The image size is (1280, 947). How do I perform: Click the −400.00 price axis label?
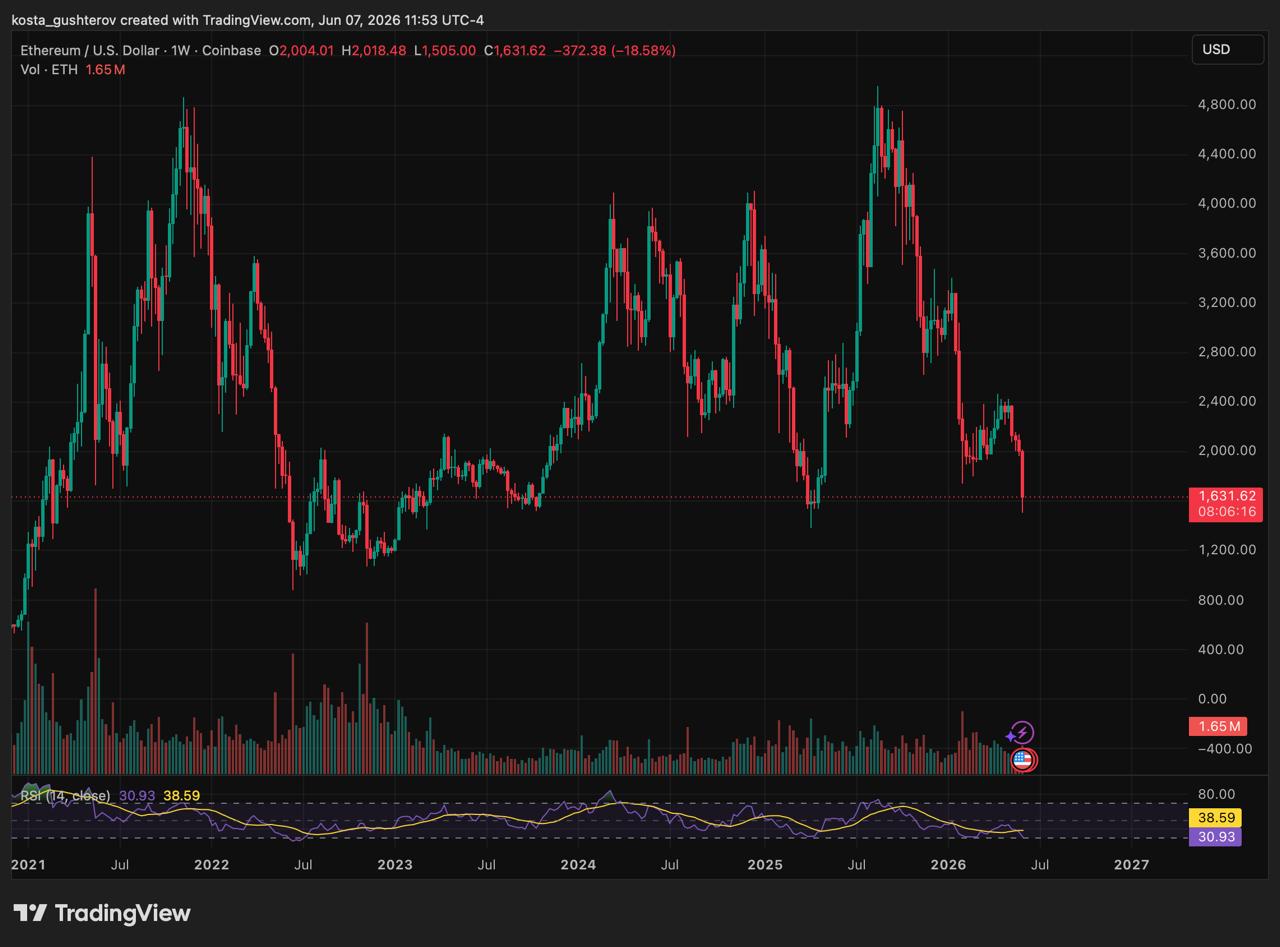1224,748
